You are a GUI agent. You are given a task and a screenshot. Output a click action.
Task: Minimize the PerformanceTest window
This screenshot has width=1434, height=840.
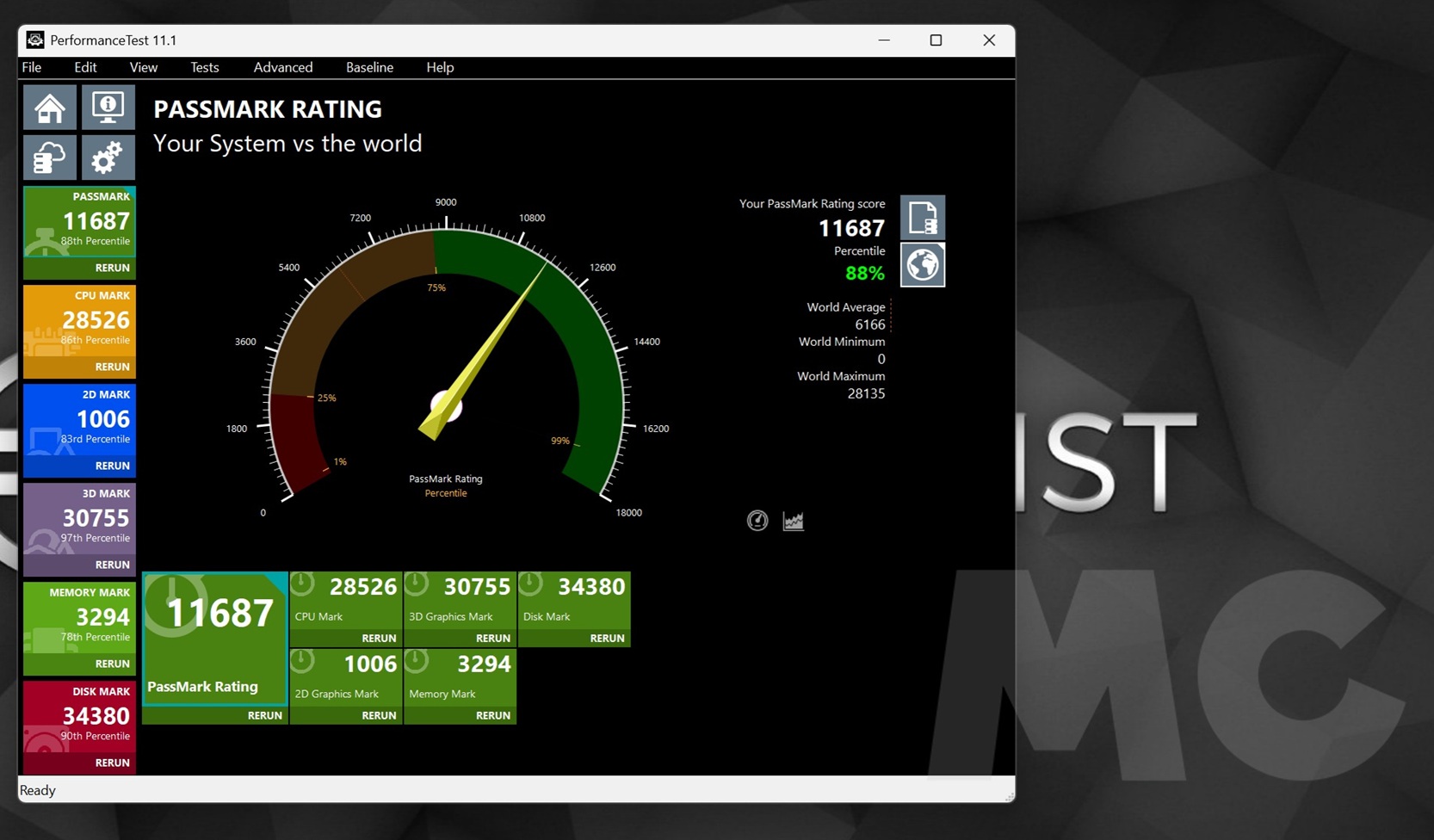[x=884, y=40]
